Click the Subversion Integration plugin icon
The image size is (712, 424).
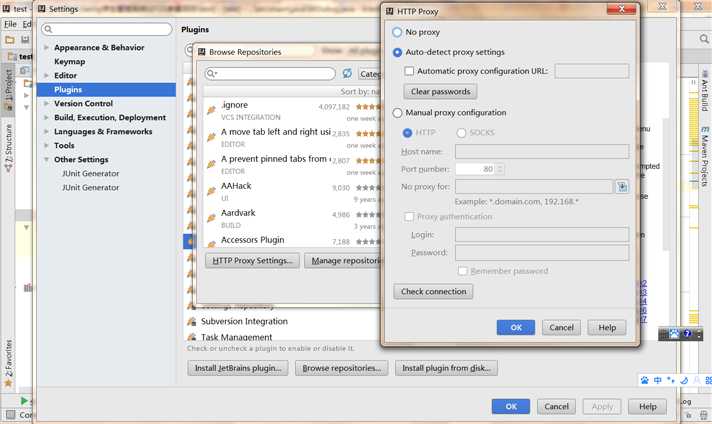(192, 321)
